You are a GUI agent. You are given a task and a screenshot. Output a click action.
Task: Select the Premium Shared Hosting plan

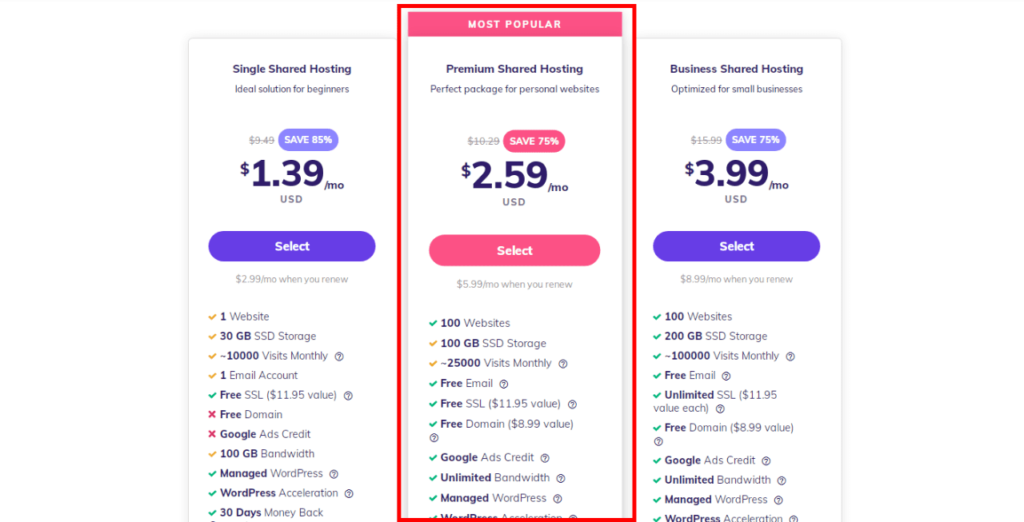point(515,250)
